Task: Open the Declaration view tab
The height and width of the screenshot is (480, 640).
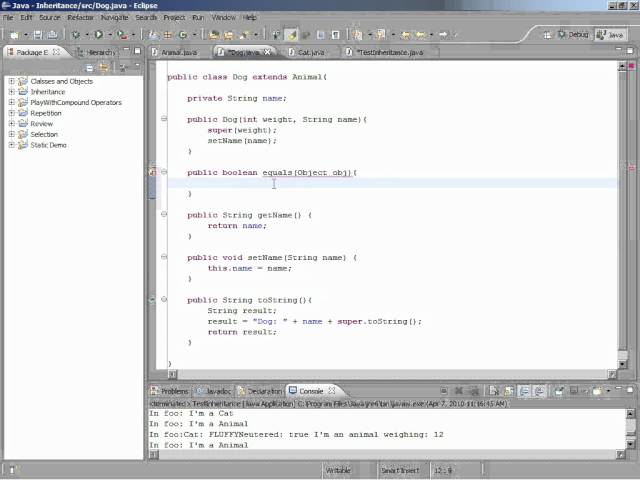Action: coord(260,391)
